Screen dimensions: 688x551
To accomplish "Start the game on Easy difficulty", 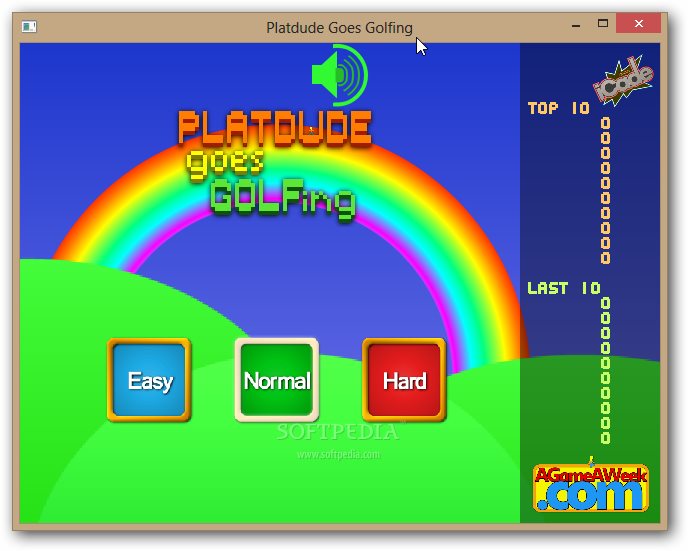I will (x=149, y=380).
